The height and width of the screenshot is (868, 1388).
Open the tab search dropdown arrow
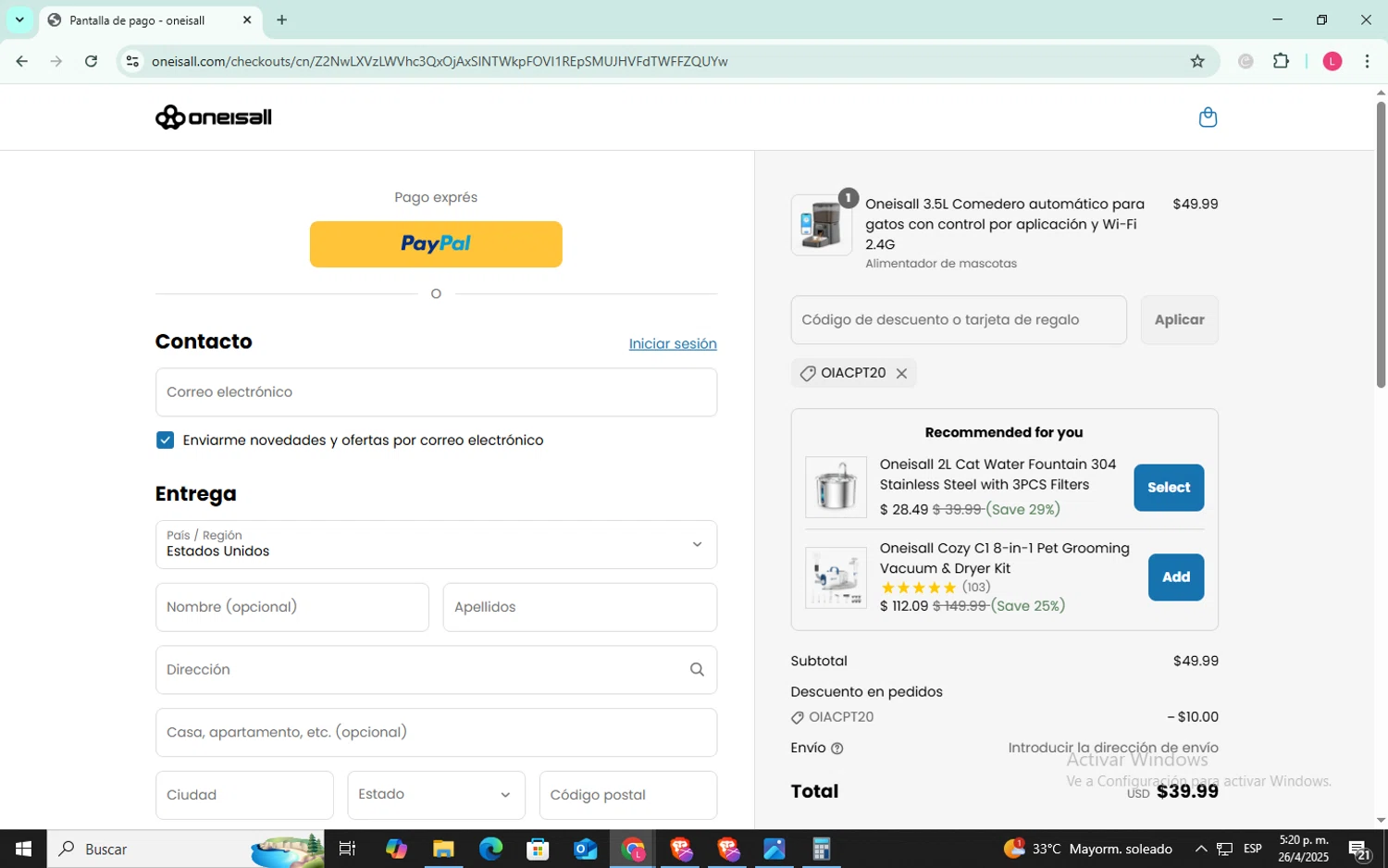(x=19, y=19)
